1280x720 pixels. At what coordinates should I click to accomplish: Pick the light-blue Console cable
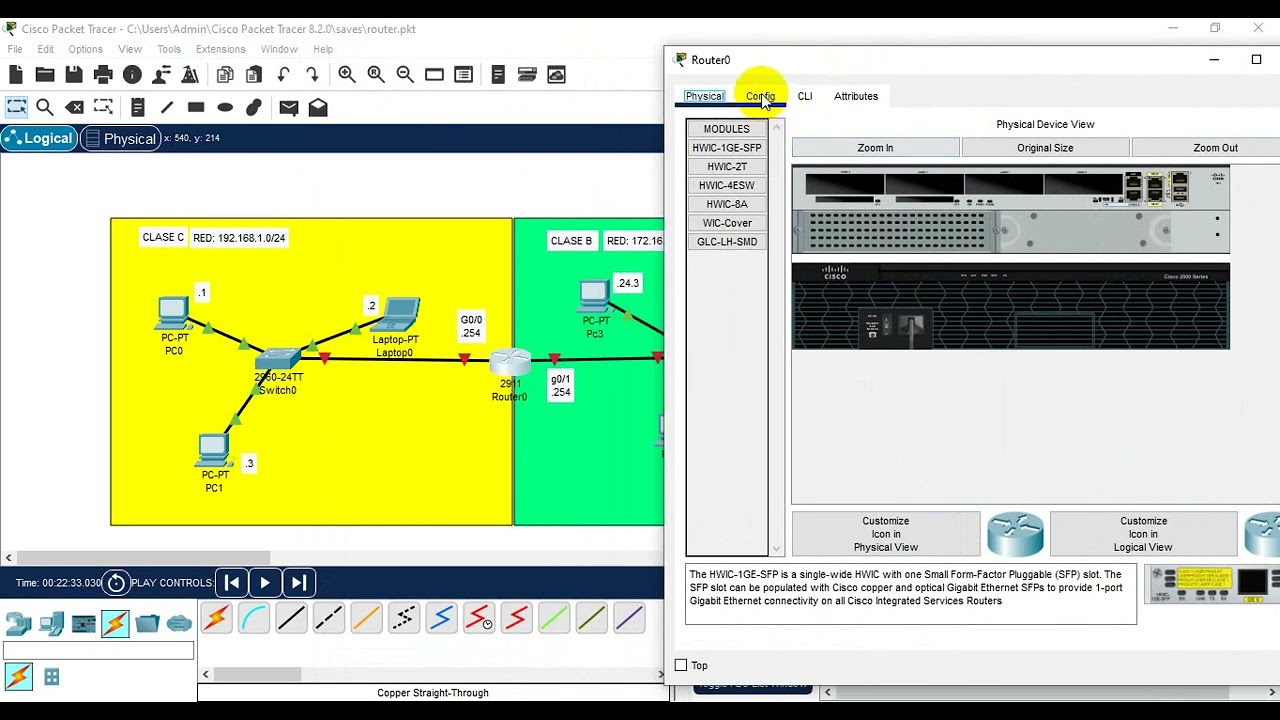pyautogui.click(x=254, y=618)
